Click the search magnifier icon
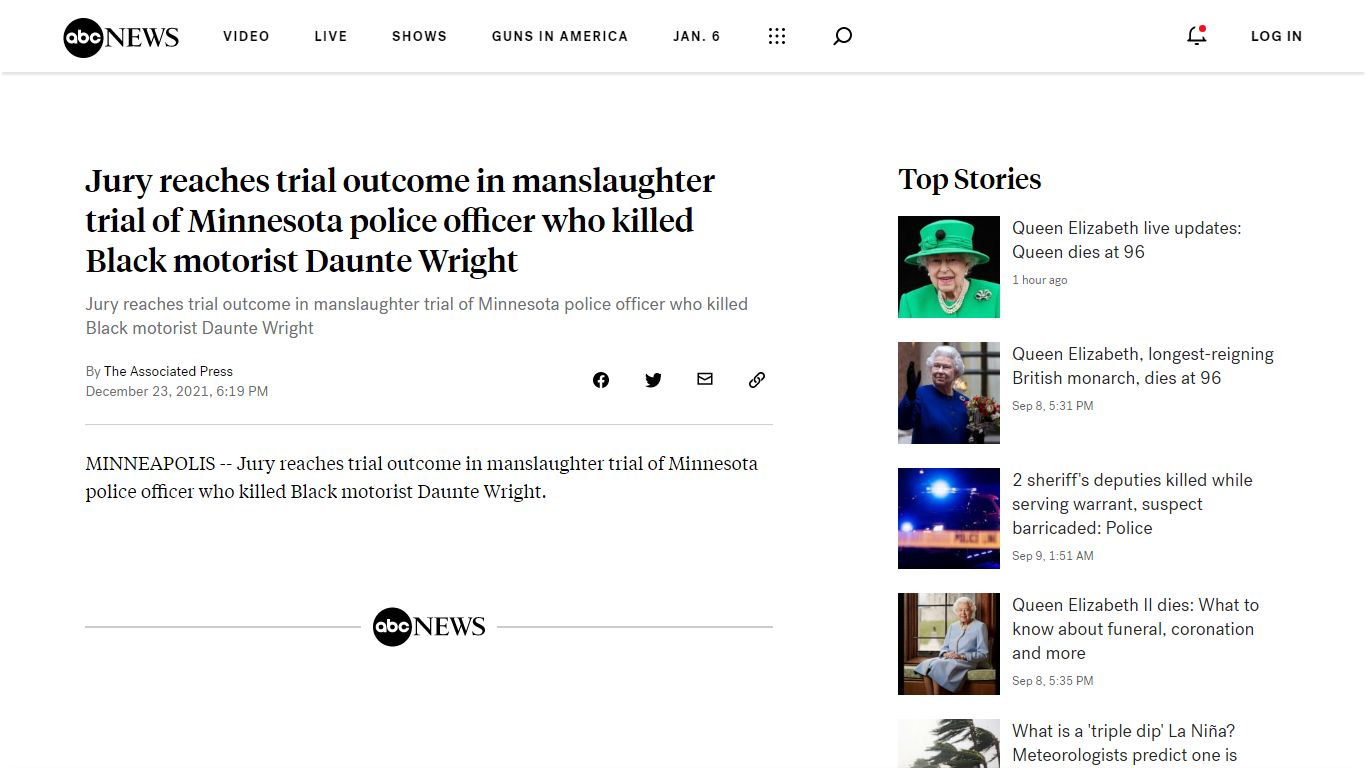Image resolution: width=1366 pixels, height=768 pixels. click(x=843, y=36)
